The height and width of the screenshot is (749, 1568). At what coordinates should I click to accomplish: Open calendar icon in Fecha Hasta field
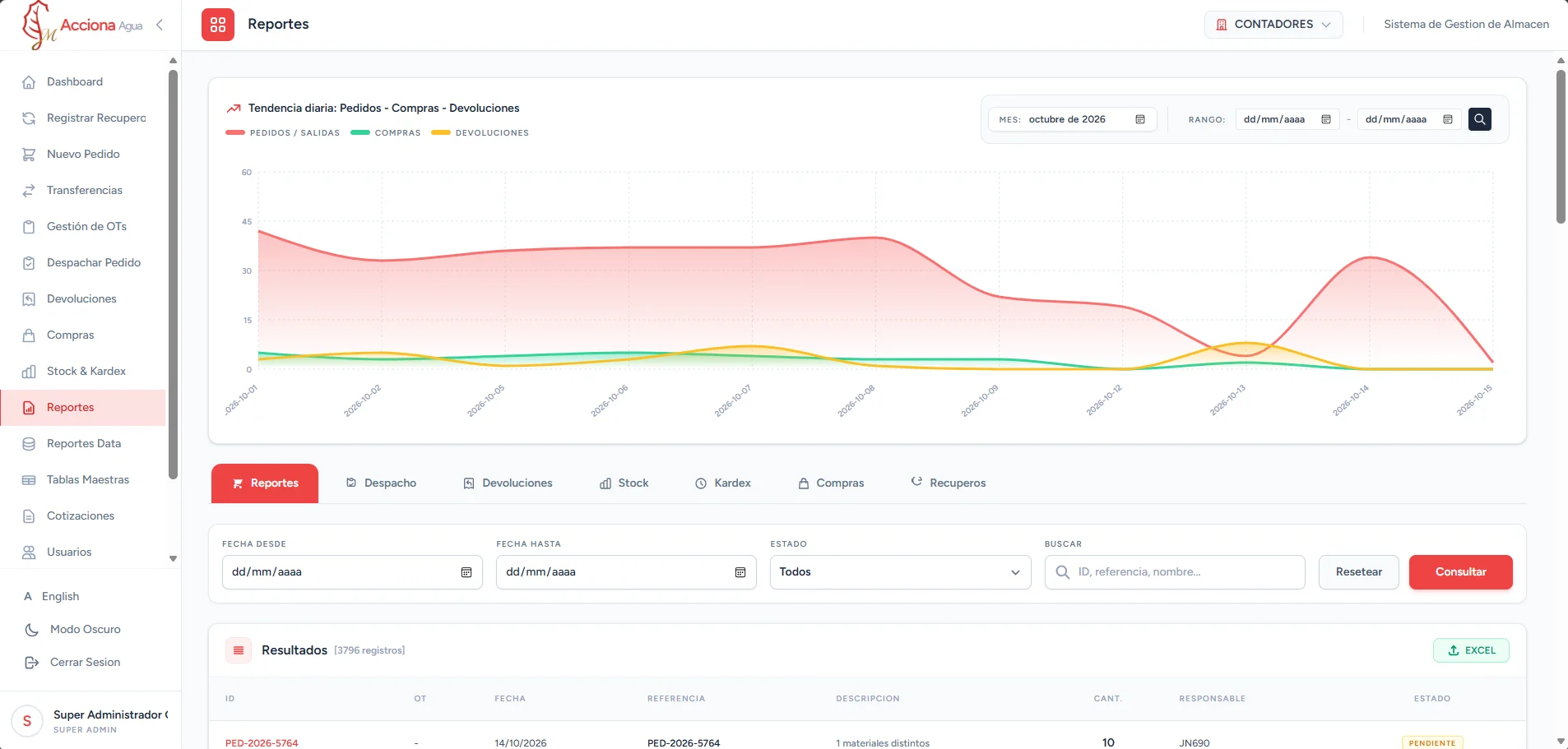click(740, 572)
